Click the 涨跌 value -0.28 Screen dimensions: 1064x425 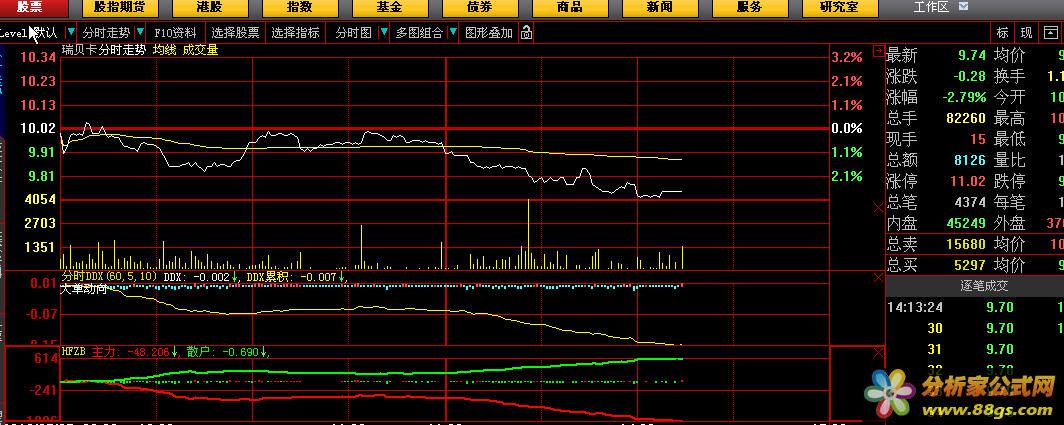968,77
